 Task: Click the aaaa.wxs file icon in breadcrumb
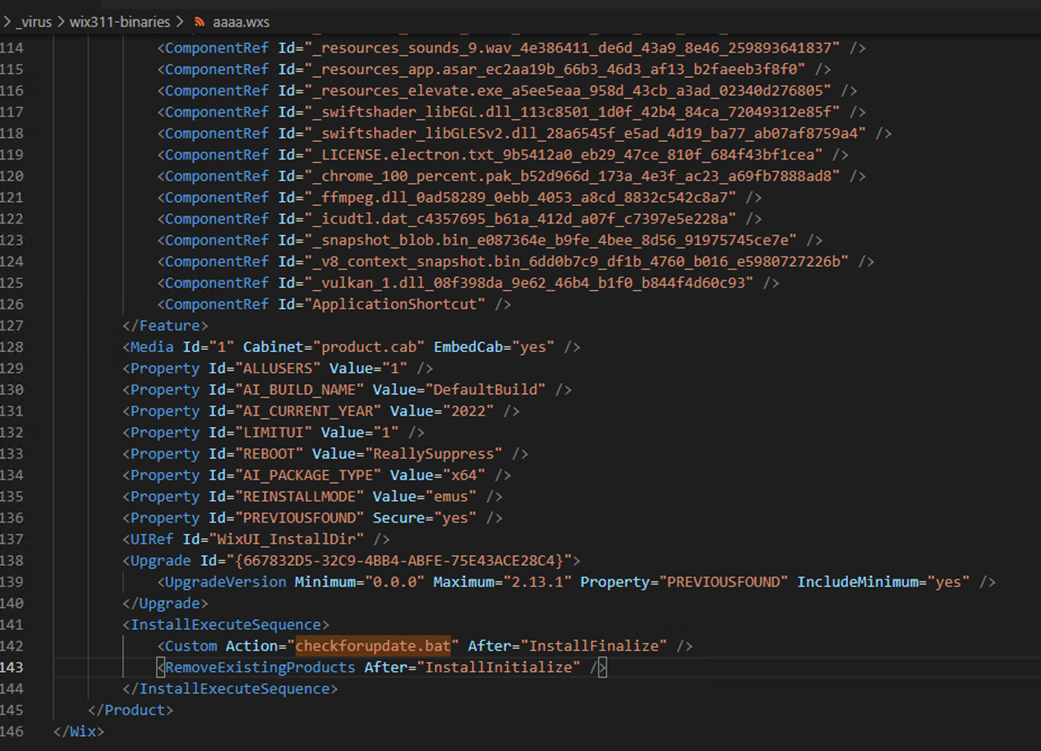(x=200, y=22)
